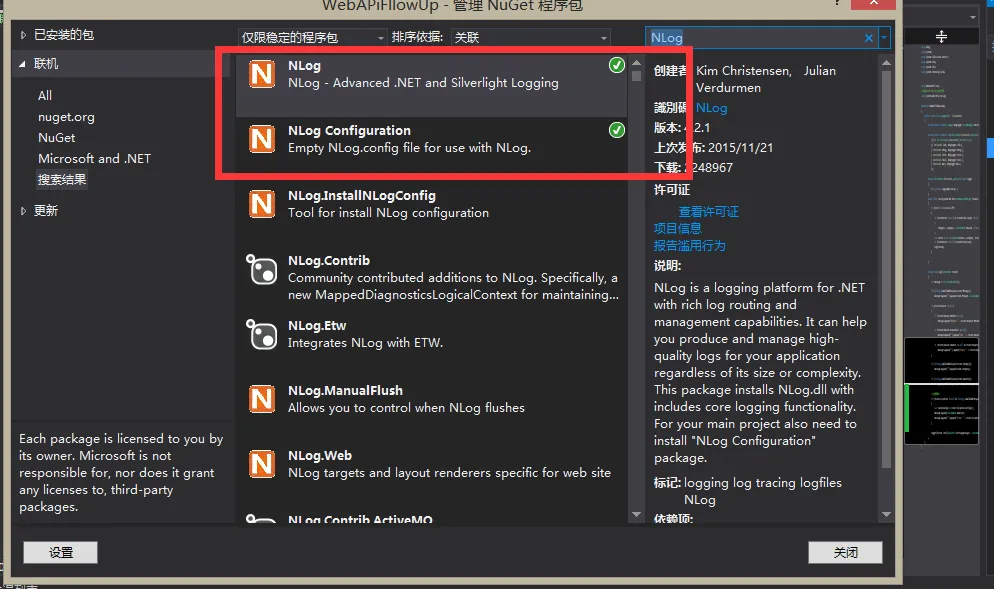Click the editor split icon behind the dialog
994x589 pixels.
coord(941,36)
